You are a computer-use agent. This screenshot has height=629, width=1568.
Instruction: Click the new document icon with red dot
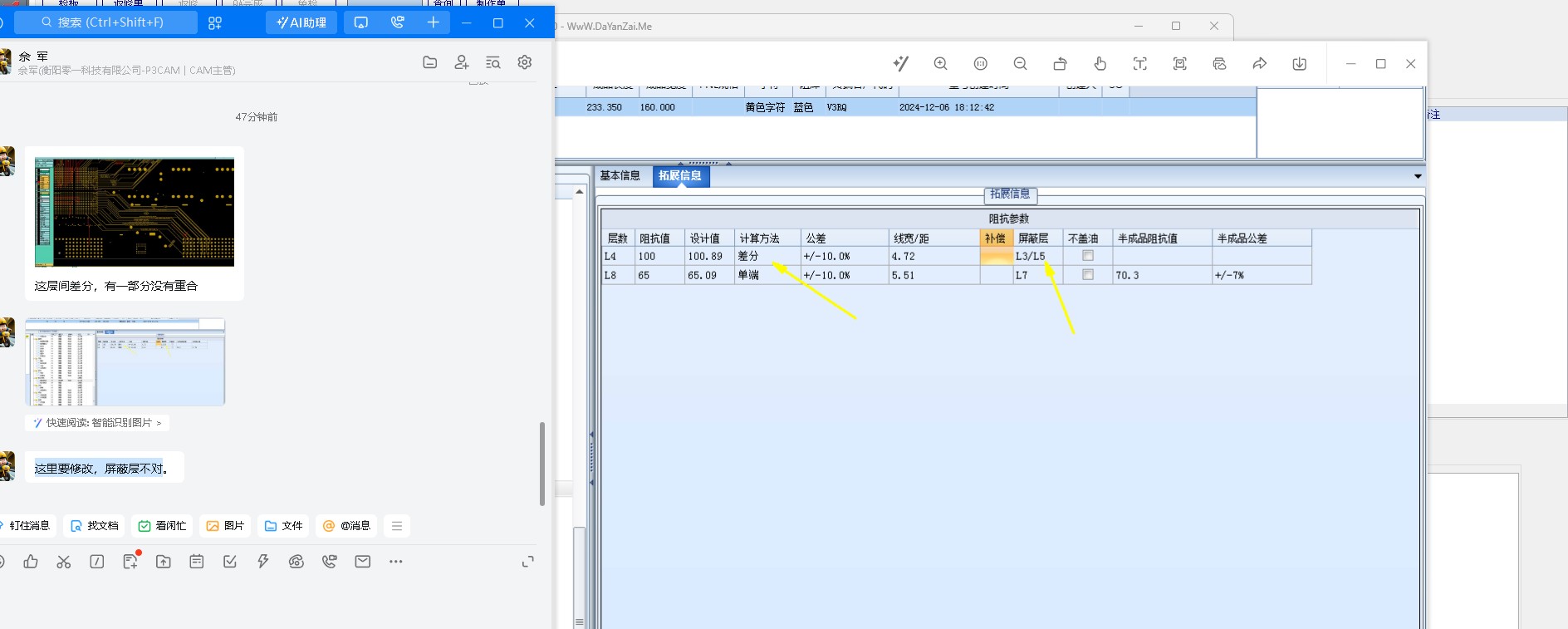(130, 562)
